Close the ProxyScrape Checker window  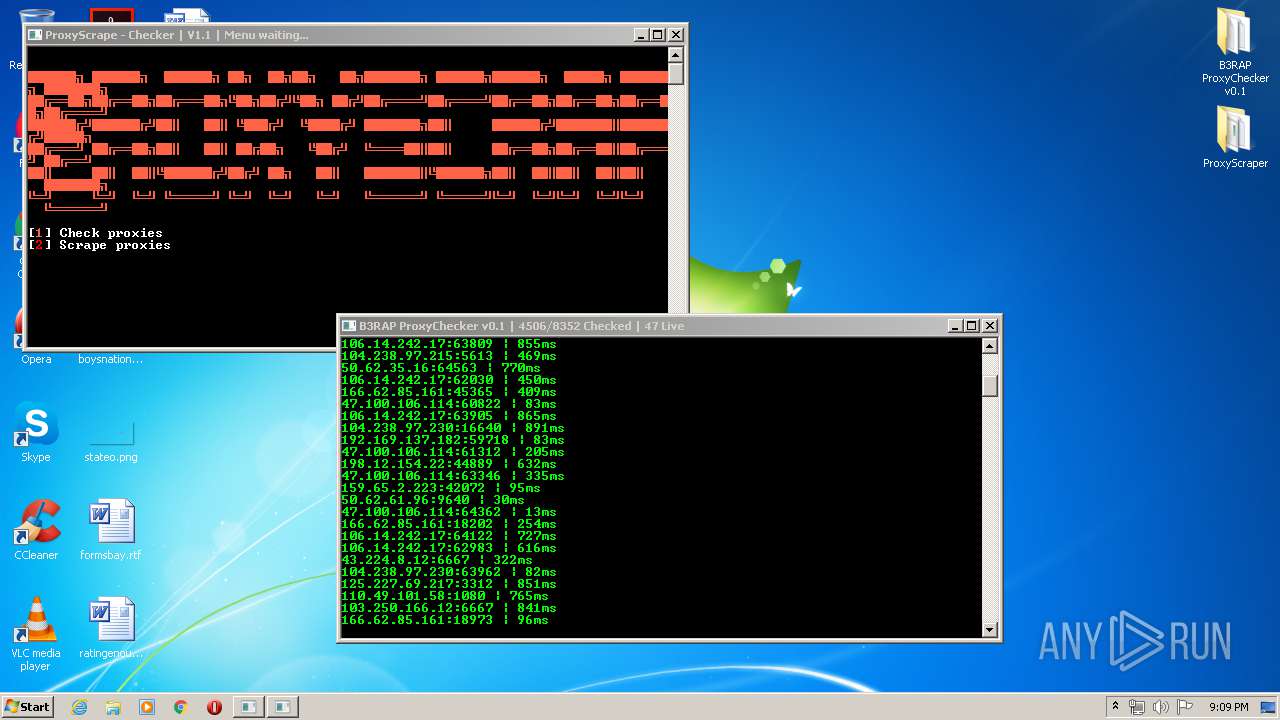tap(676, 35)
